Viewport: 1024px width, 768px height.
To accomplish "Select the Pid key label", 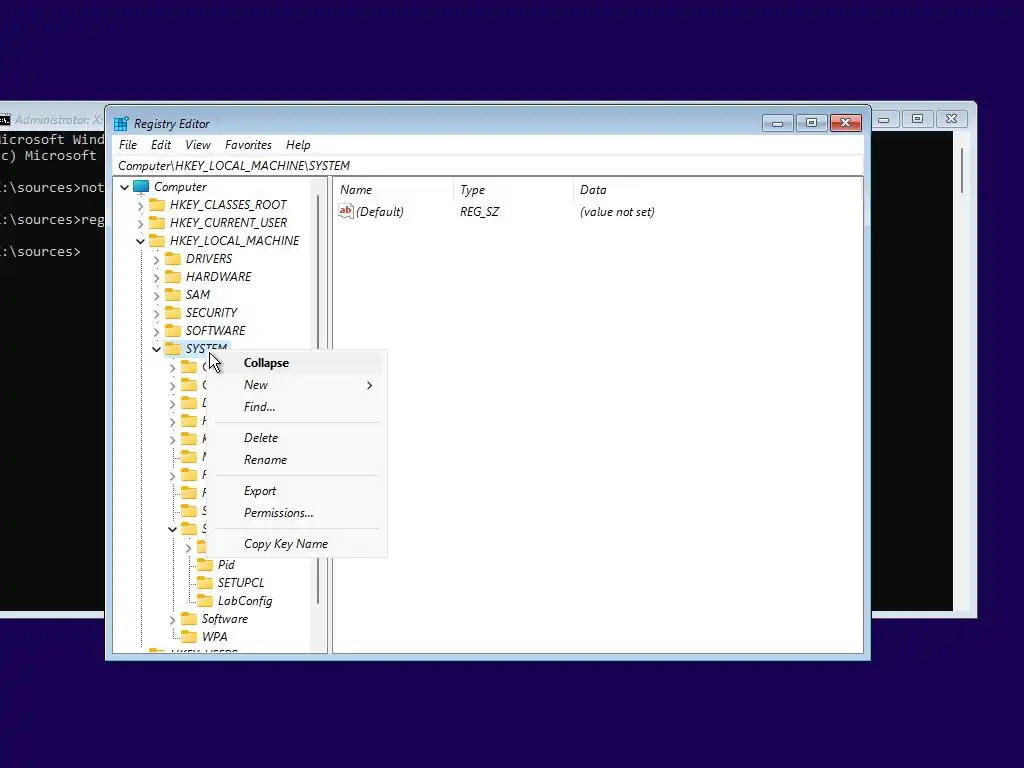I will coord(226,565).
